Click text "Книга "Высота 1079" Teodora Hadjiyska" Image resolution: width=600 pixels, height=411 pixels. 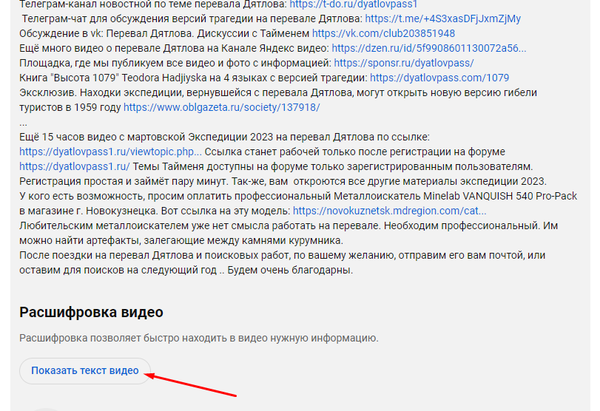(x=114, y=78)
